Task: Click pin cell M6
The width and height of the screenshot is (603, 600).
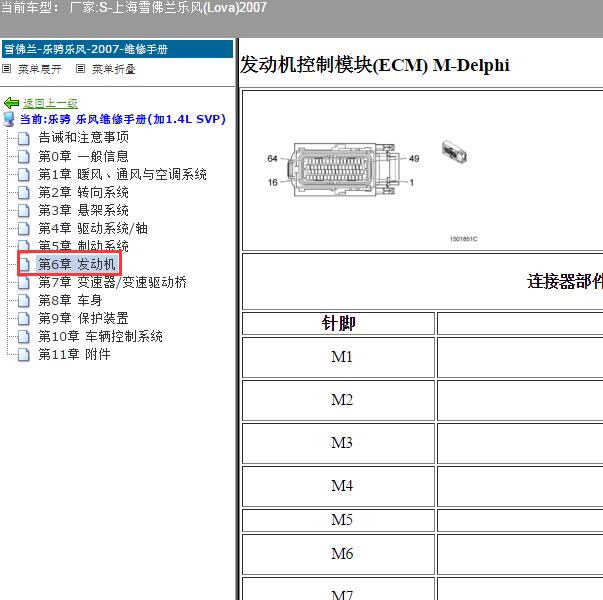Action: coord(338,554)
